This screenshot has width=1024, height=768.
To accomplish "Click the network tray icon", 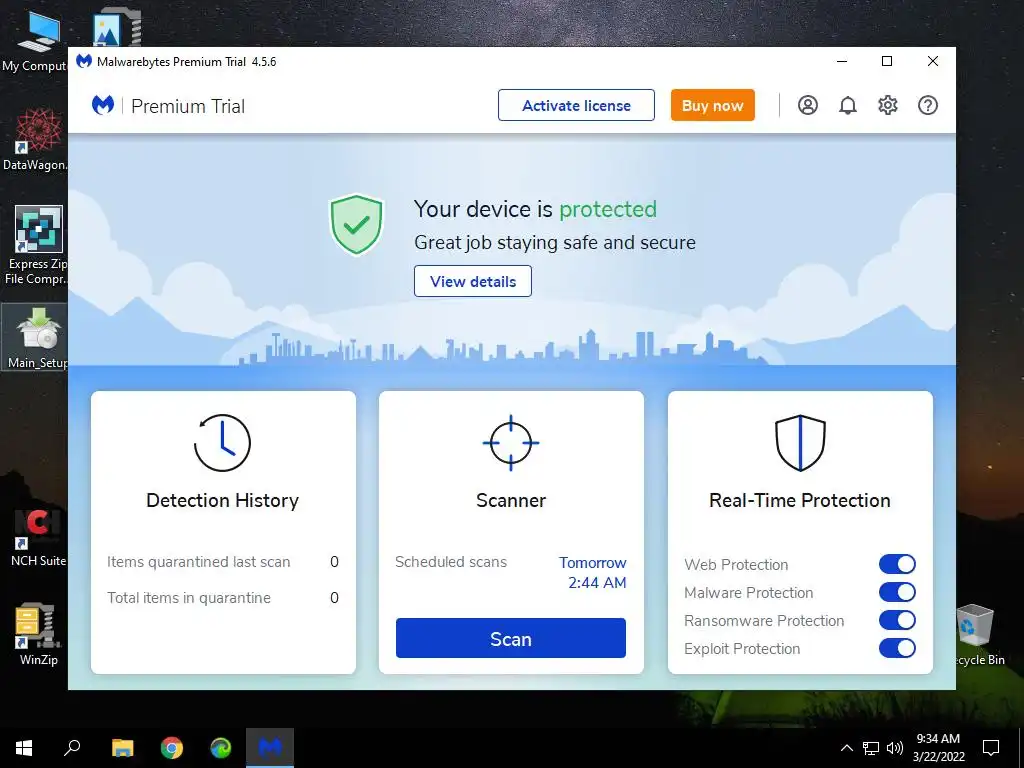I will click(871, 748).
